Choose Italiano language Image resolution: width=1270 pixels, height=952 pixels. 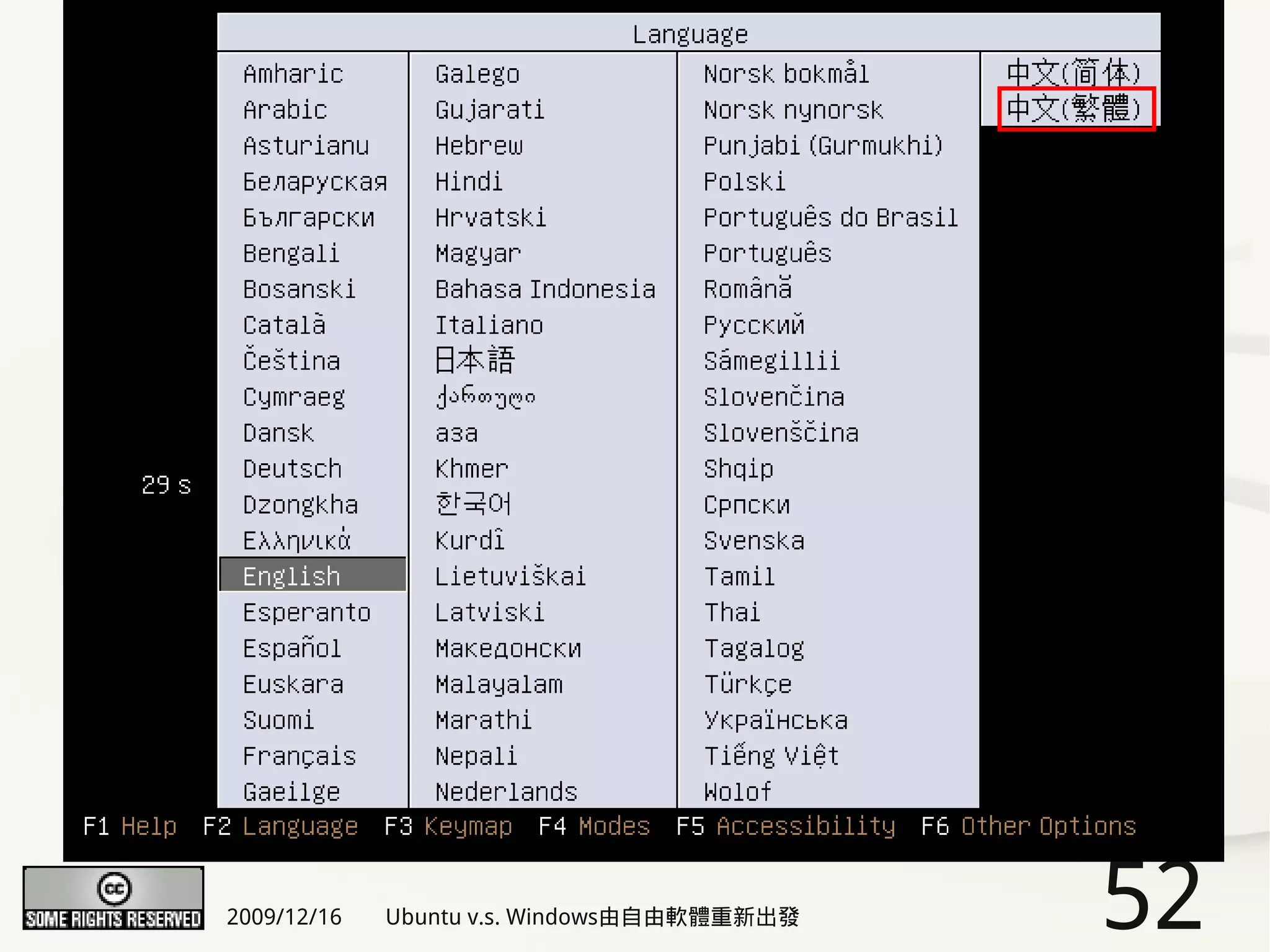pyautogui.click(x=489, y=325)
